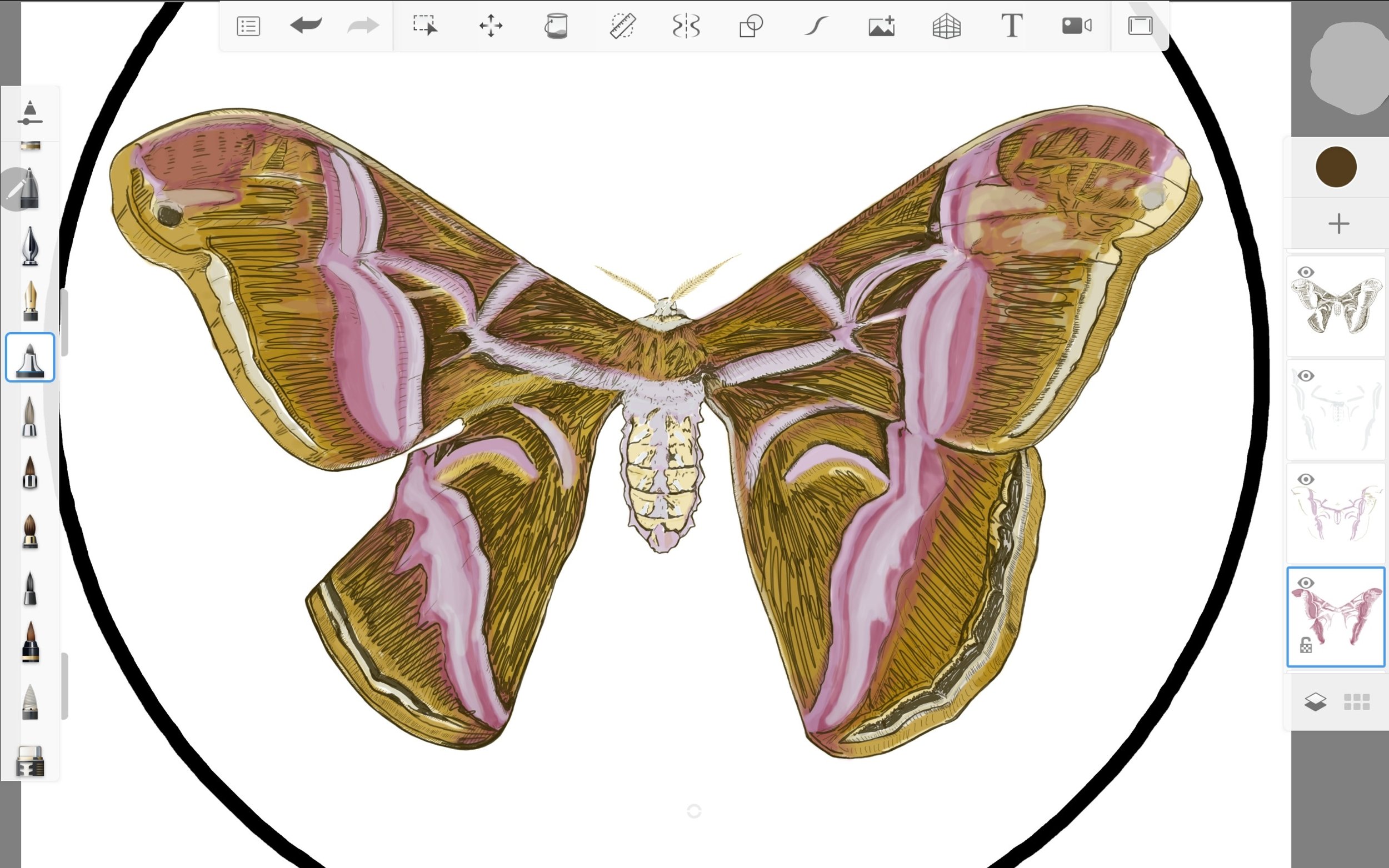Select the light pink sketch layer thumbnail
1389x868 pixels.
(x=1336, y=513)
